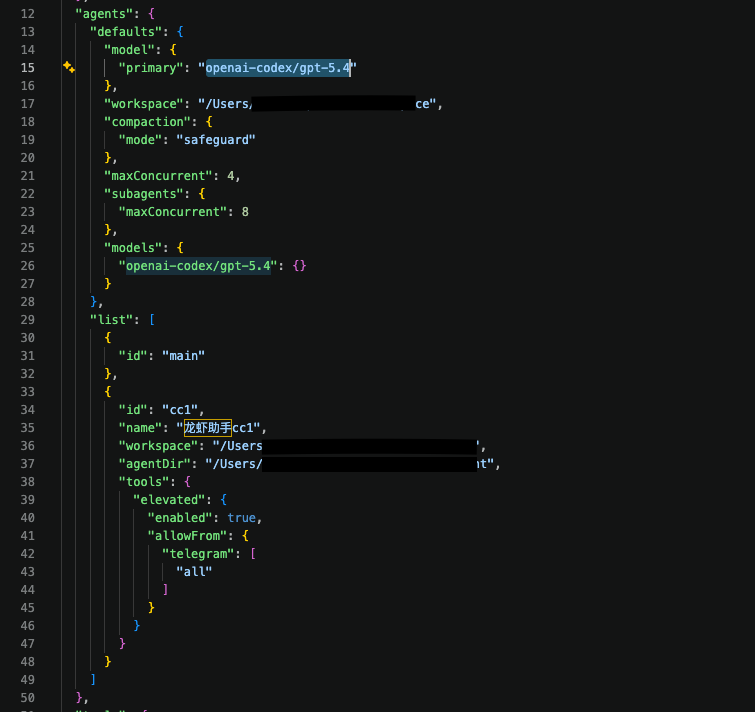
Task: Click the true value on line 40
Action: [241, 518]
